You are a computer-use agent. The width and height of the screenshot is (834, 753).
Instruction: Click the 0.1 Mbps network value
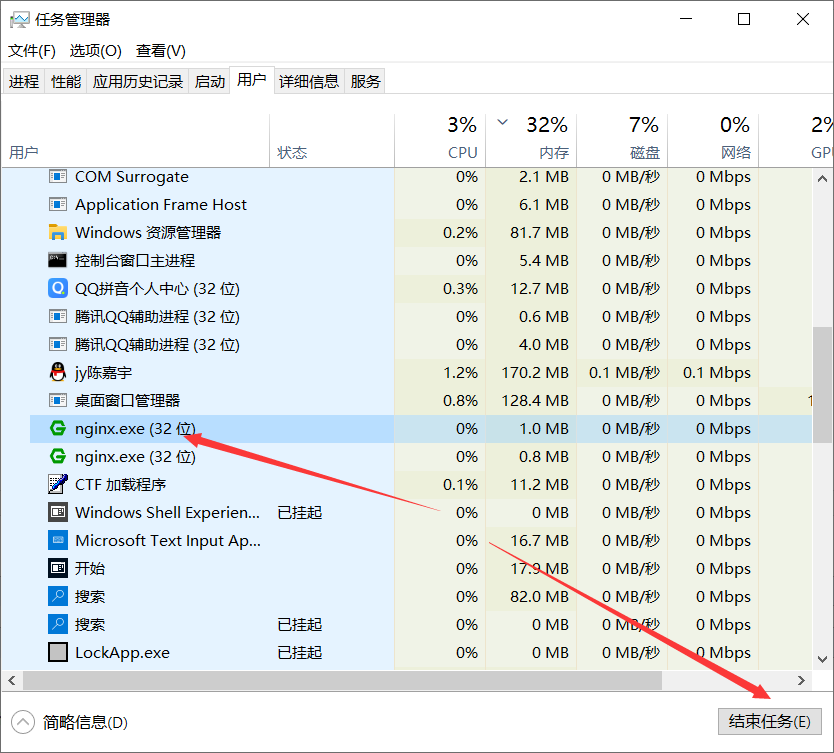point(717,372)
